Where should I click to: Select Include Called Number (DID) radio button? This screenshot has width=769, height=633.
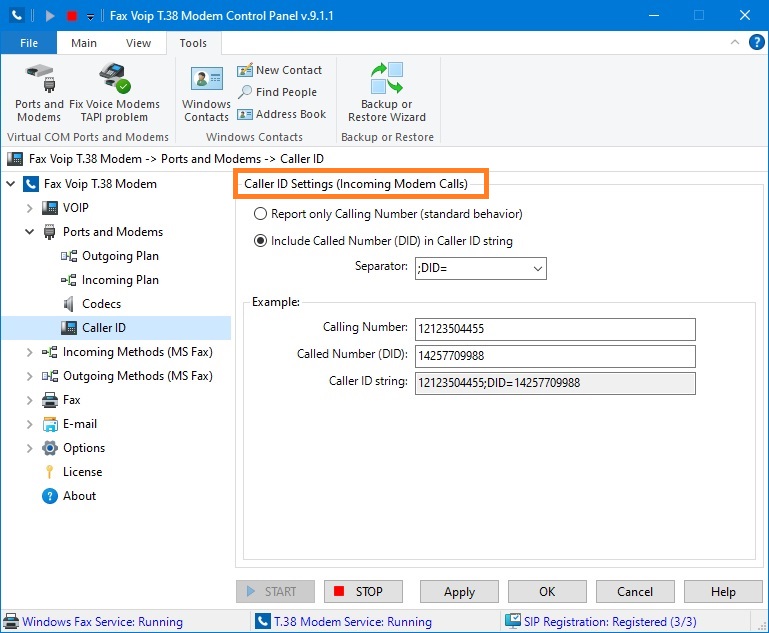(260, 241)
